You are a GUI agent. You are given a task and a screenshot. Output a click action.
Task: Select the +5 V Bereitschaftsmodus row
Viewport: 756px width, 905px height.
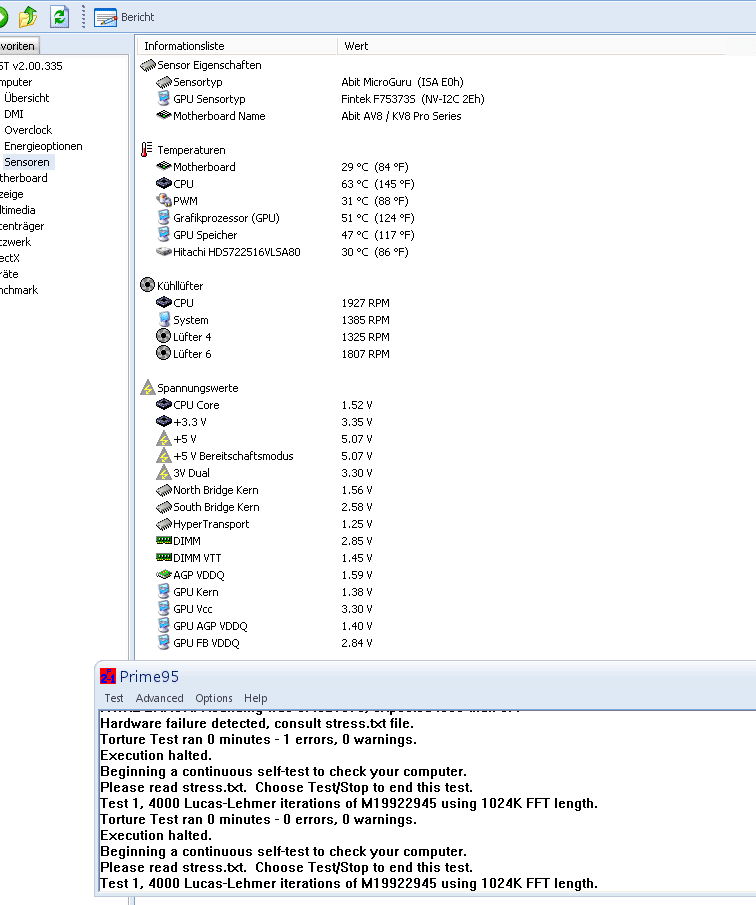[x=264, y=456]
